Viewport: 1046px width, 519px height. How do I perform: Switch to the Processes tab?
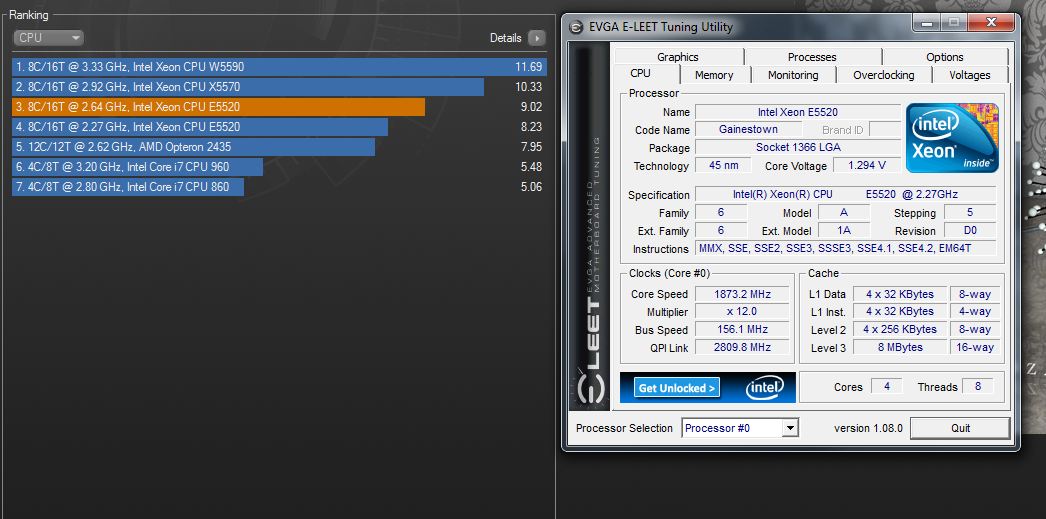point(812,57)
